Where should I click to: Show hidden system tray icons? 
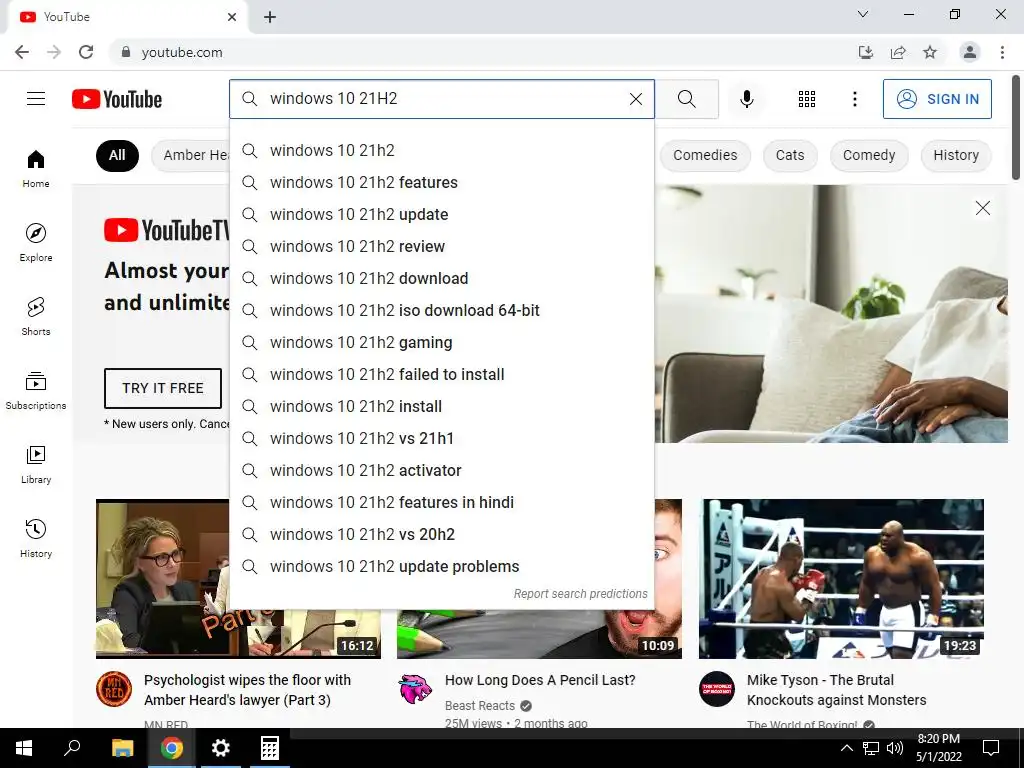[x=846, y=748]
